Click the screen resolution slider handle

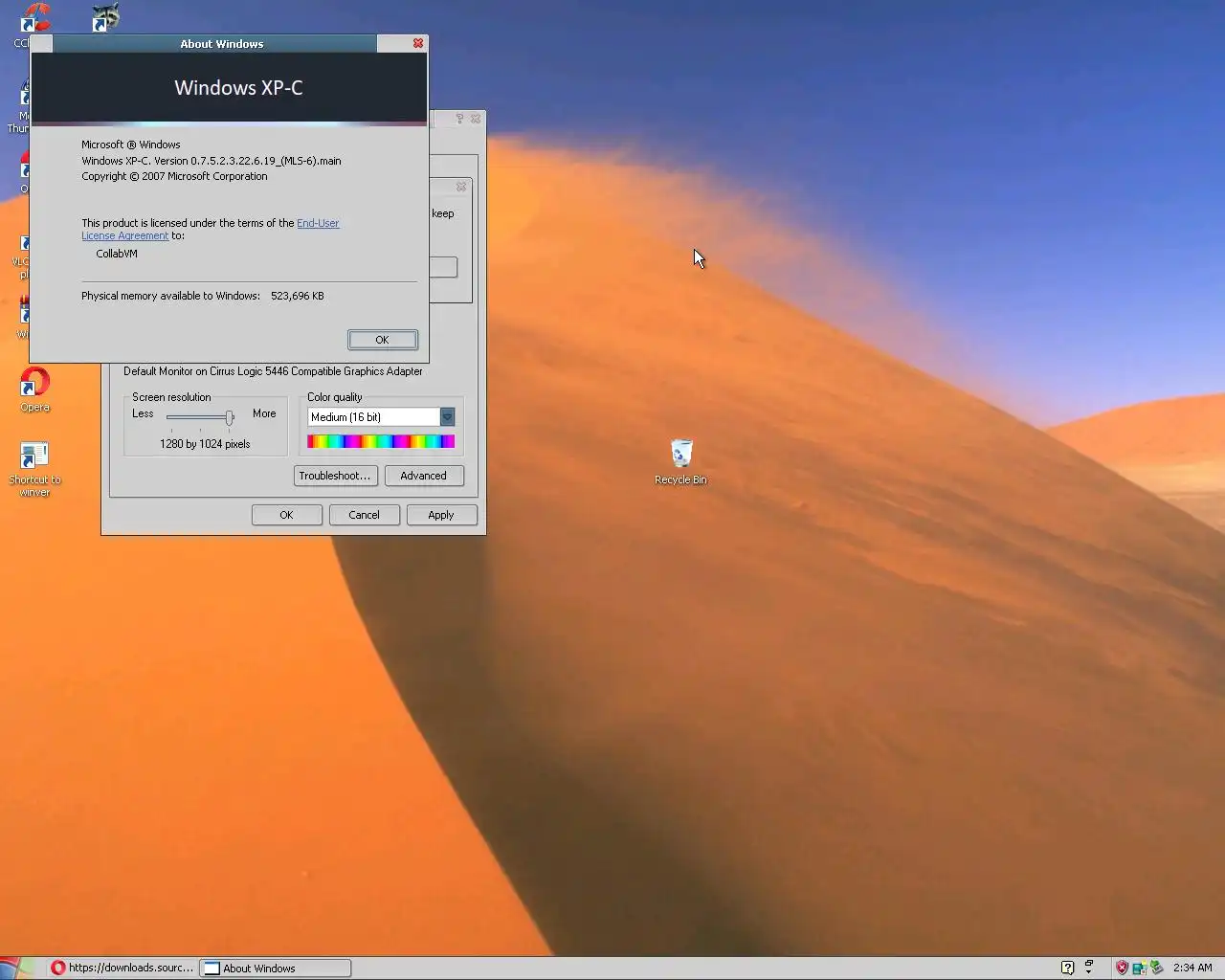tap(230, 417)
